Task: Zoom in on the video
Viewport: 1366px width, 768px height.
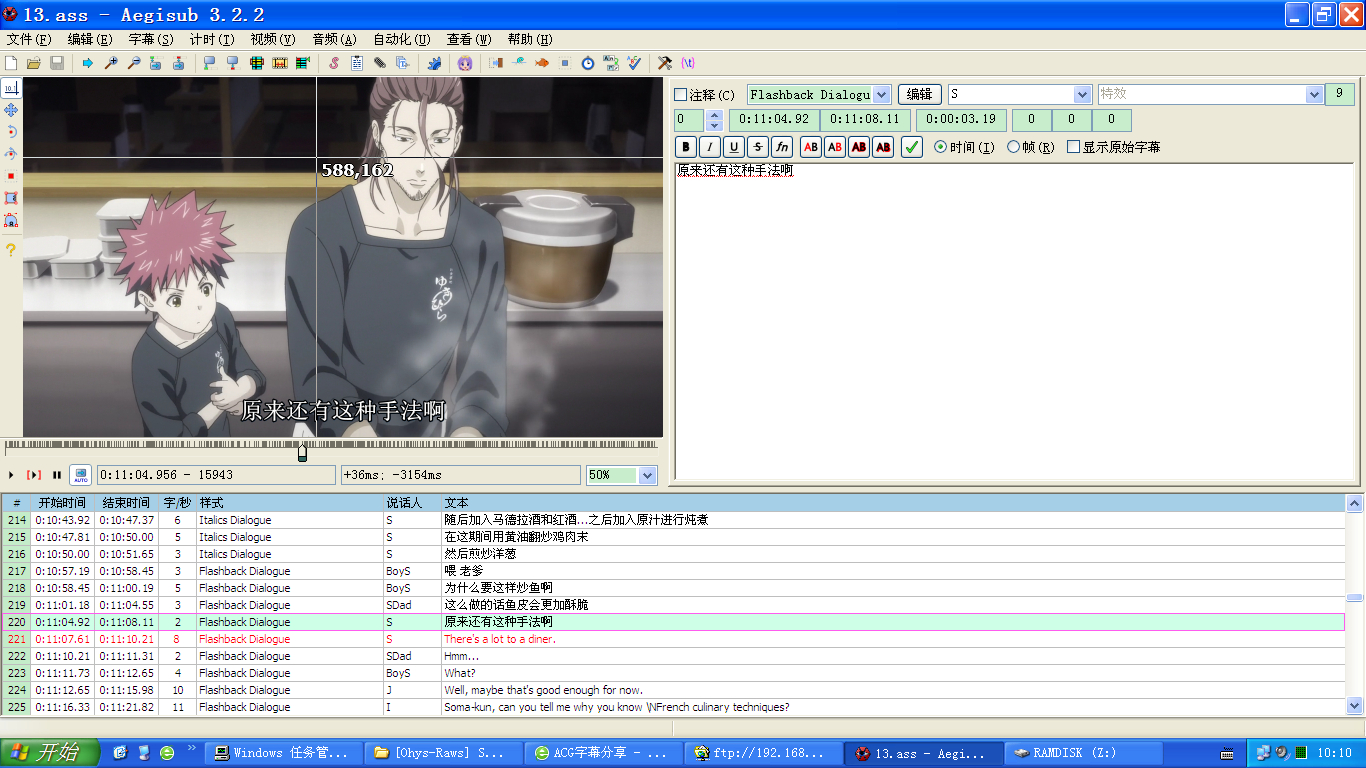Action: coord(110,63)
